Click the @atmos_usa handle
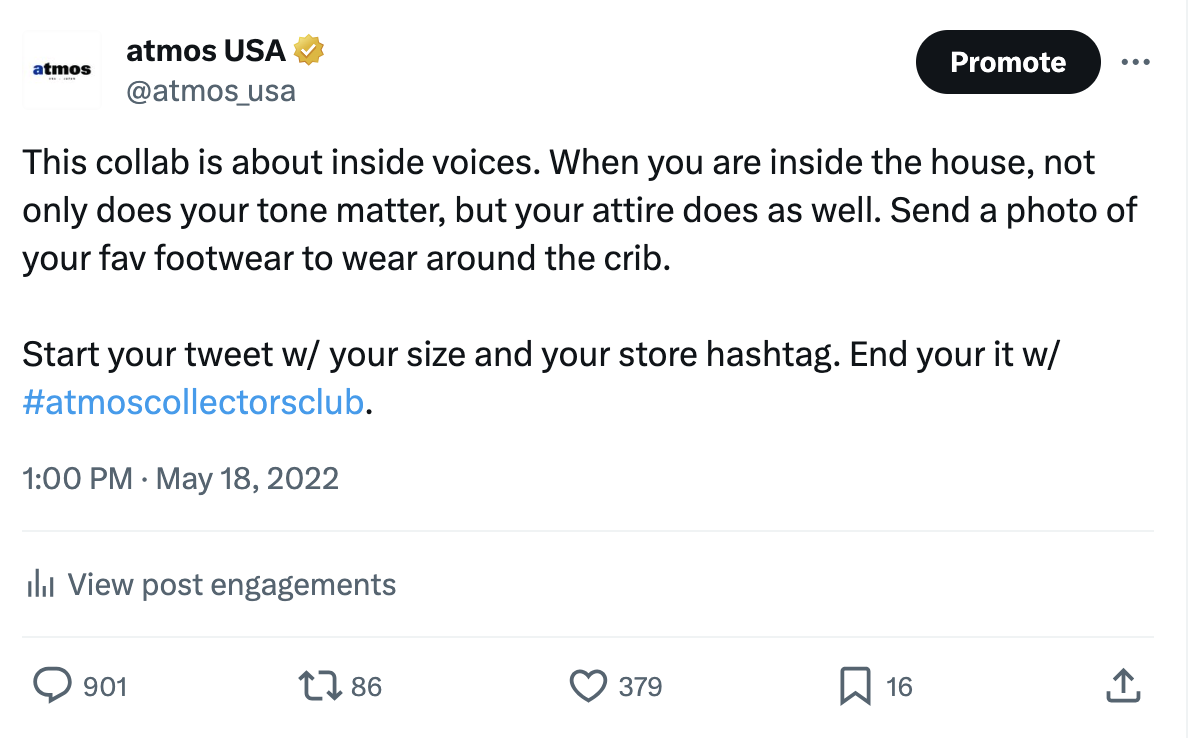This screenshot has width=1192, height=738. tap(210, 91)
